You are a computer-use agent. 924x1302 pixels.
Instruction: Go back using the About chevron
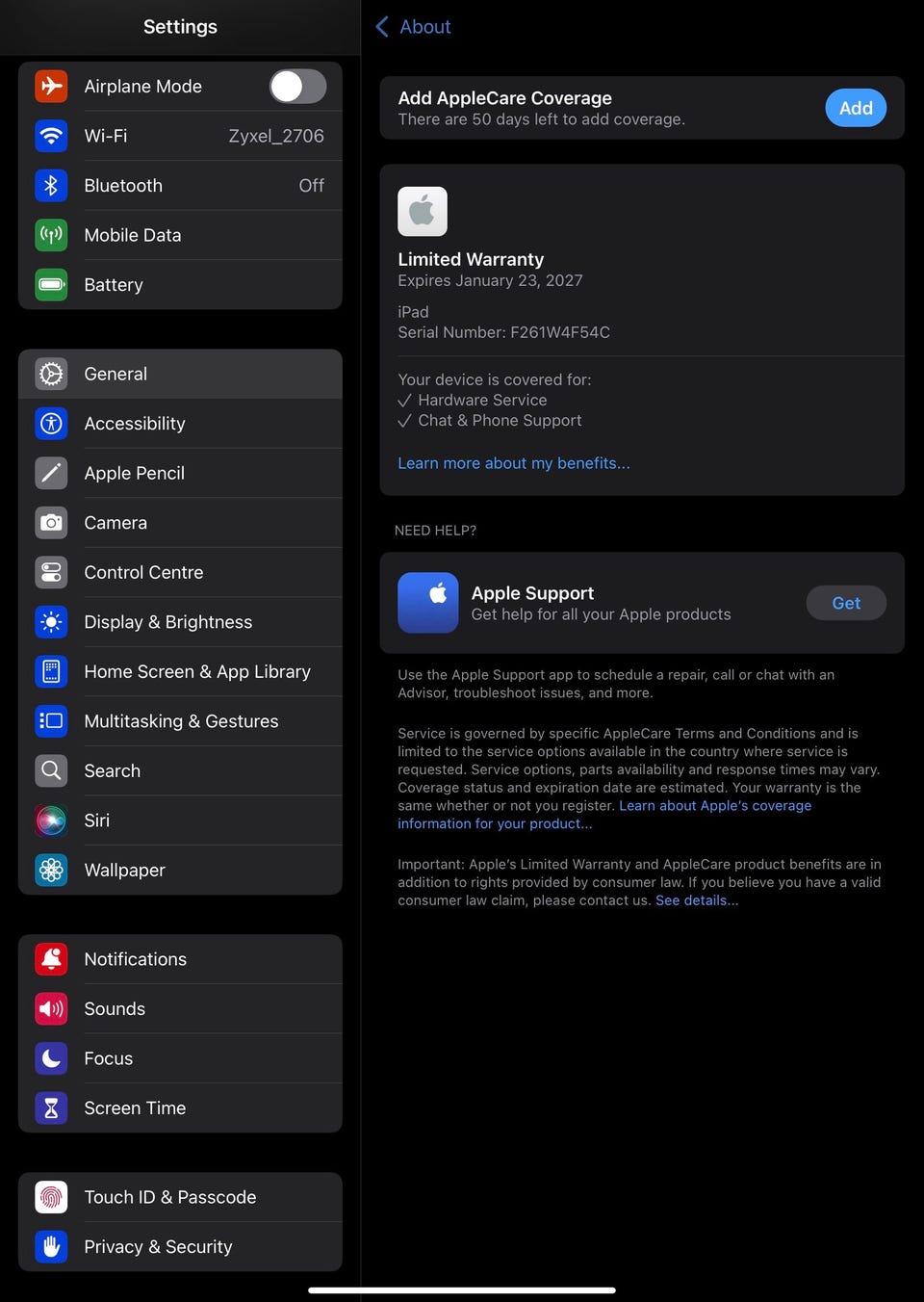coord(382,27)
